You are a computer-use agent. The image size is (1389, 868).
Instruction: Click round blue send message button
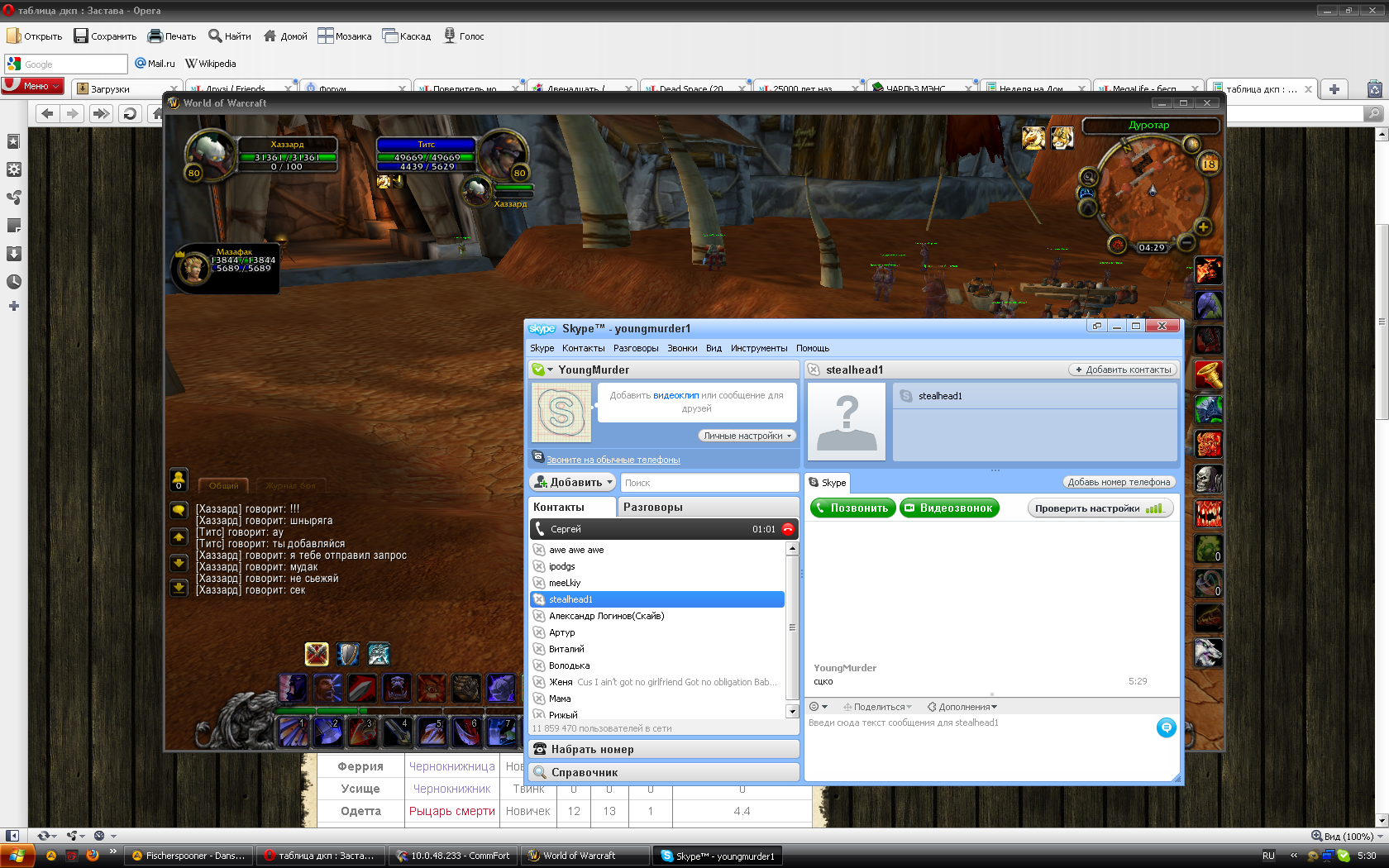[1166, 727]
